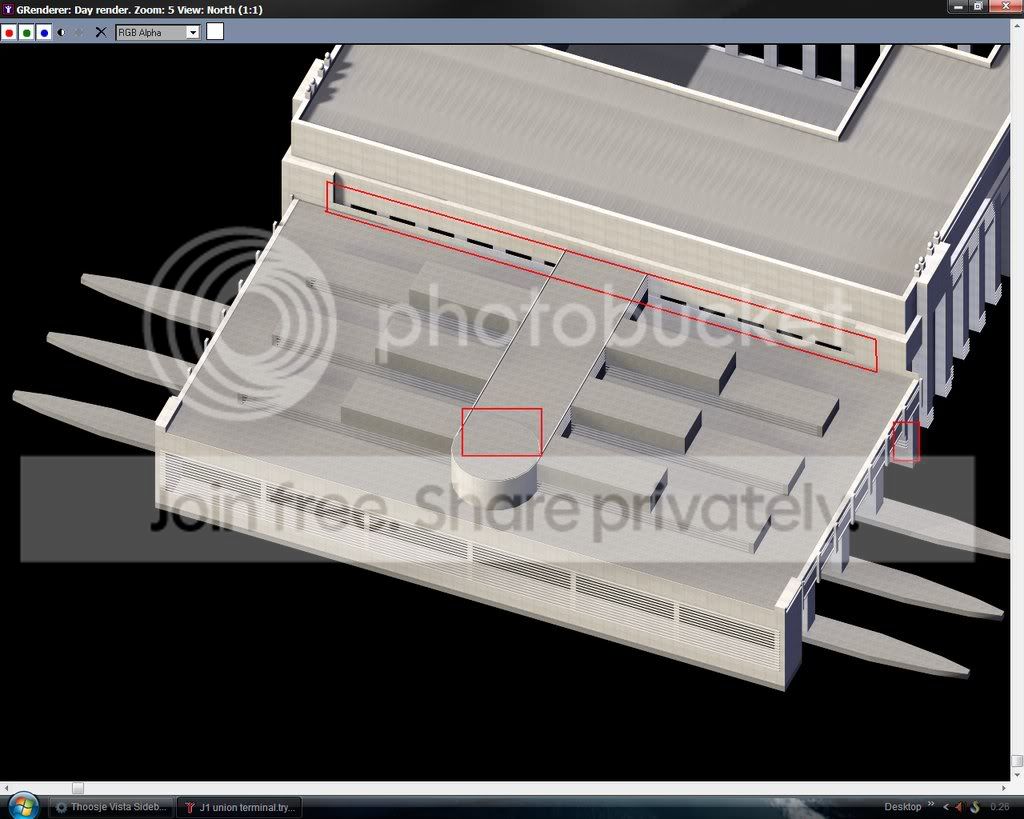Image resolution: width=1024 pixels, height=819 pixels.
Task: Click the GRenderer title bar icon
Action: [8, 9]
